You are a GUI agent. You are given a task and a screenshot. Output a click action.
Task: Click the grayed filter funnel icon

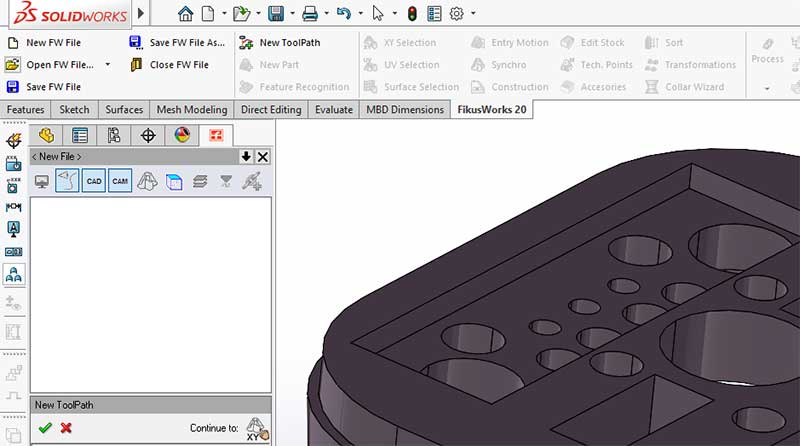tap(226, 181)
